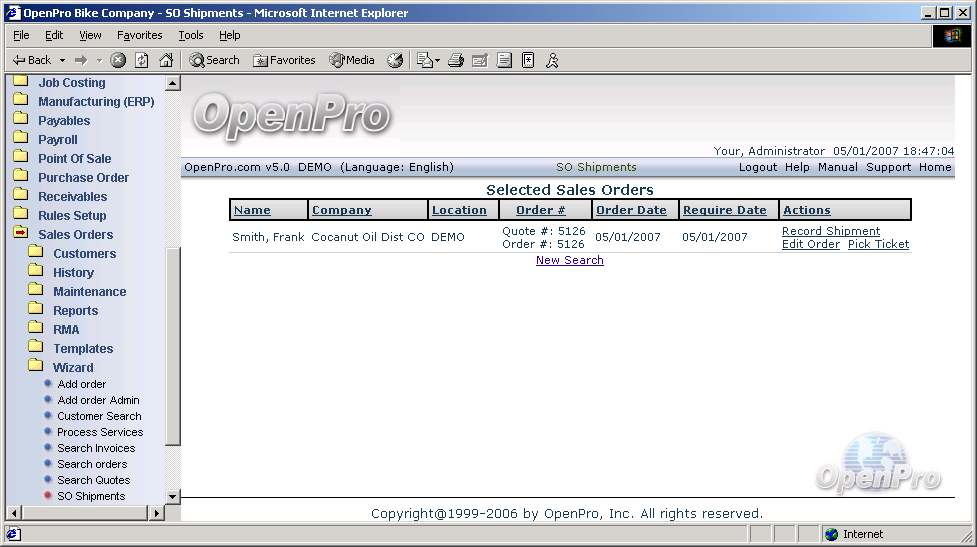Image resolution: width=977 pixels, height=547 pixels.
Task: Sort by Order Date column header
Action: pyautogui.click(x=631, y=210)
